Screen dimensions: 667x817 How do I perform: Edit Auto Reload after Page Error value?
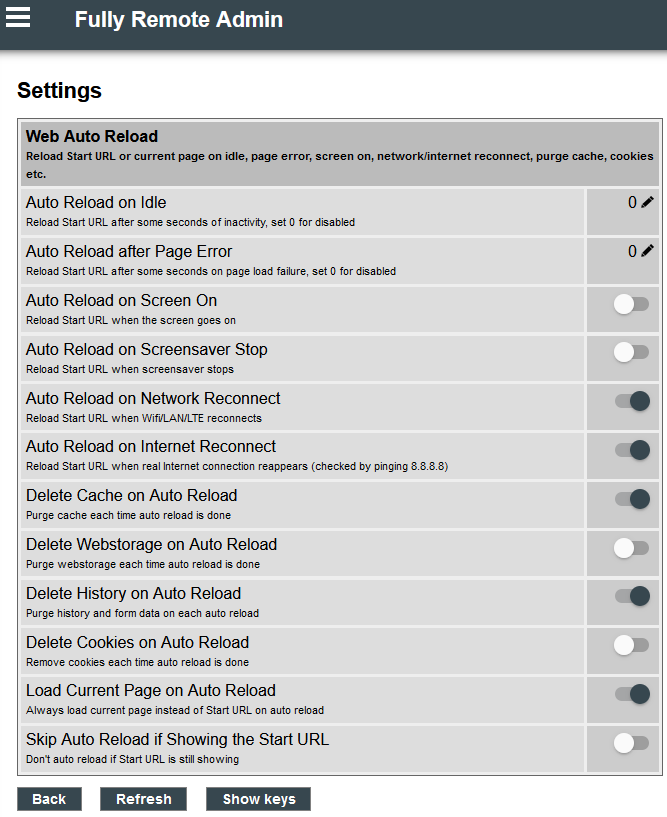(x=647, y=252)
